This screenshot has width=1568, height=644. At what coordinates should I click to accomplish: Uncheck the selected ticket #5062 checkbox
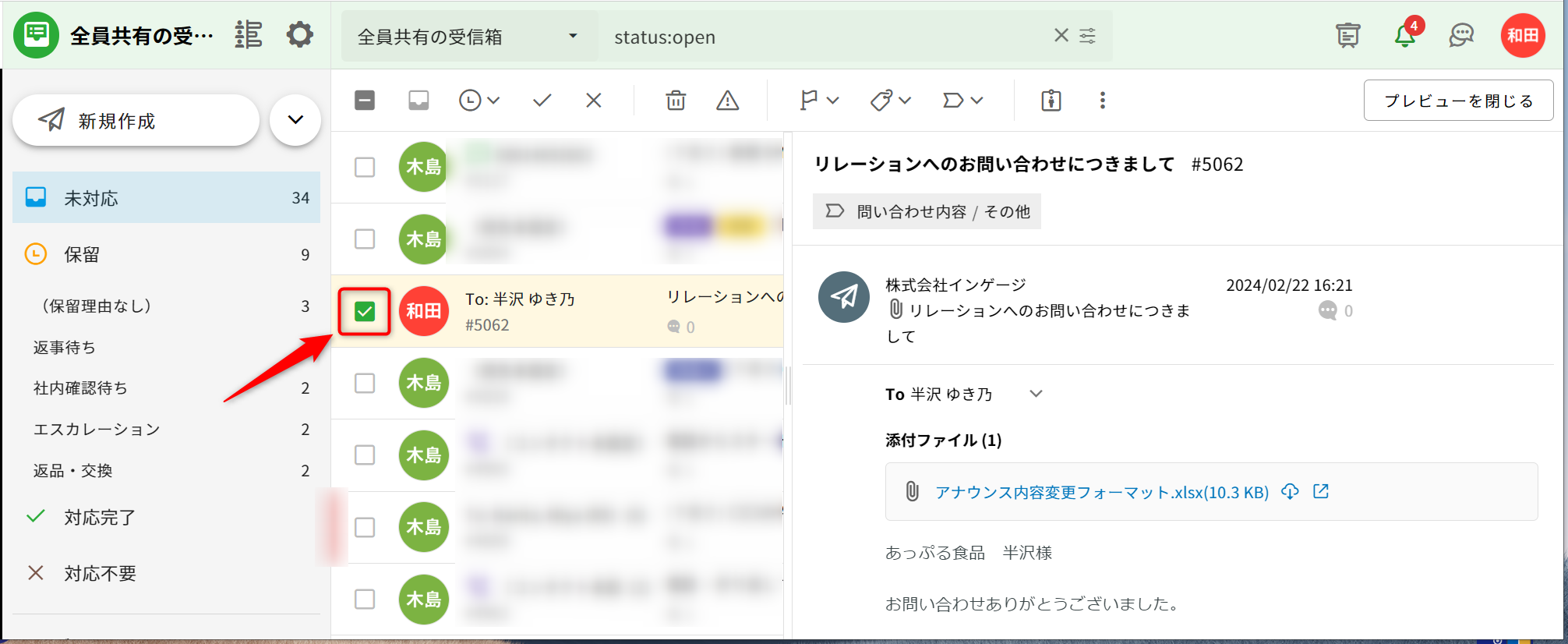tap(365, 312)
